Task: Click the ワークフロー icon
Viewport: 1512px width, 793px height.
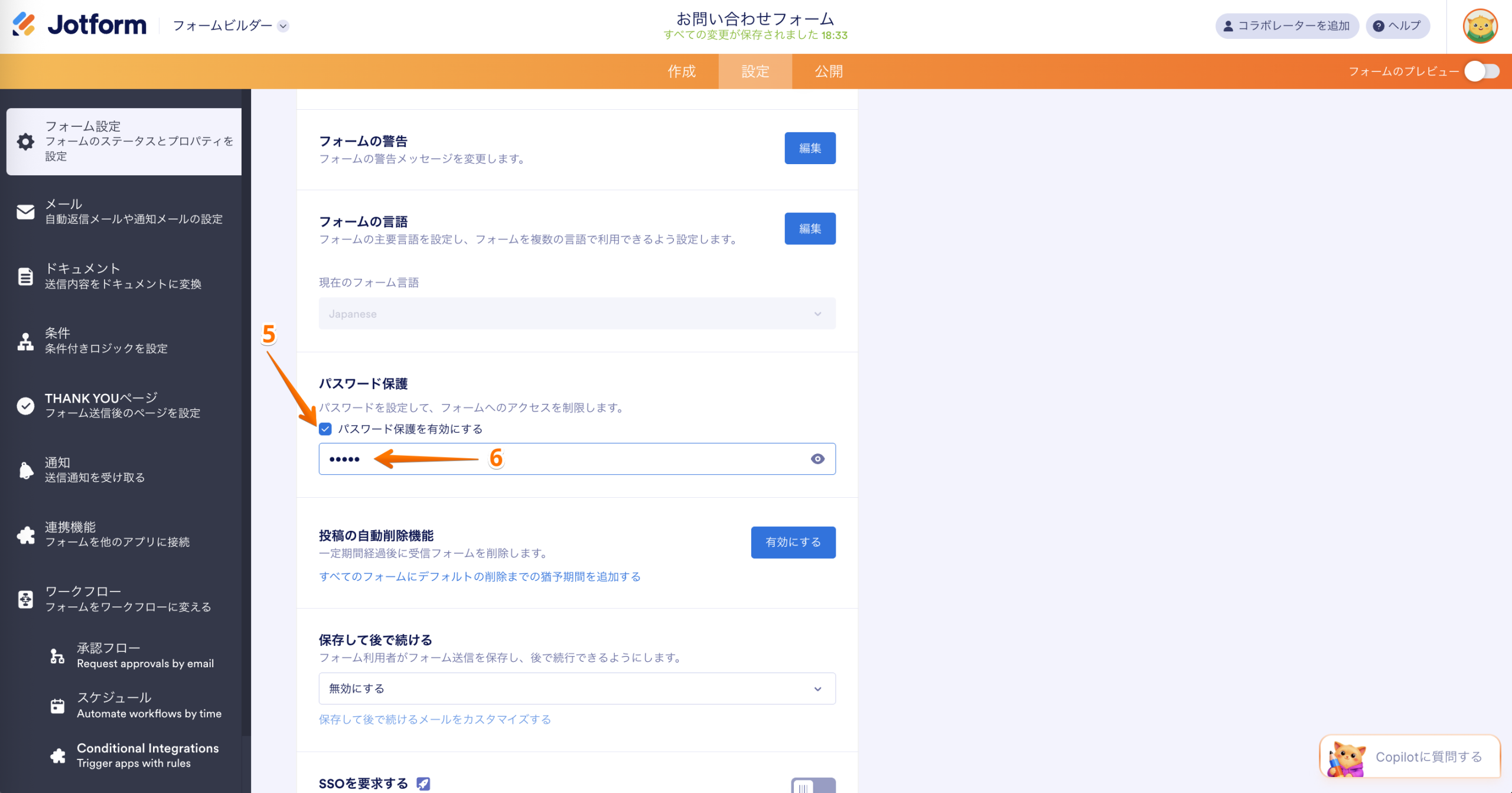Action: (25, 599)
